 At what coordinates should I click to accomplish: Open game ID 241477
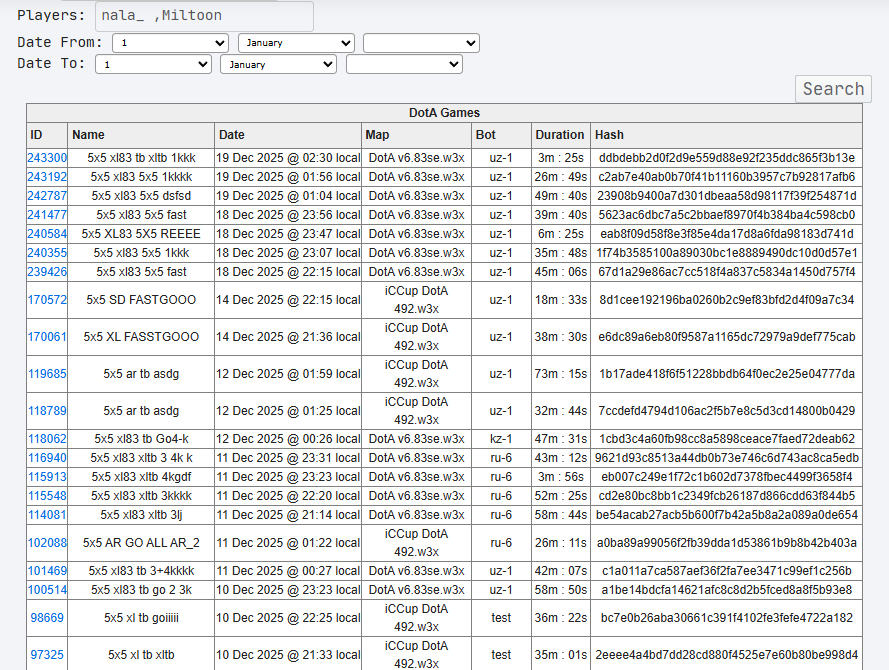pos(47,215)
